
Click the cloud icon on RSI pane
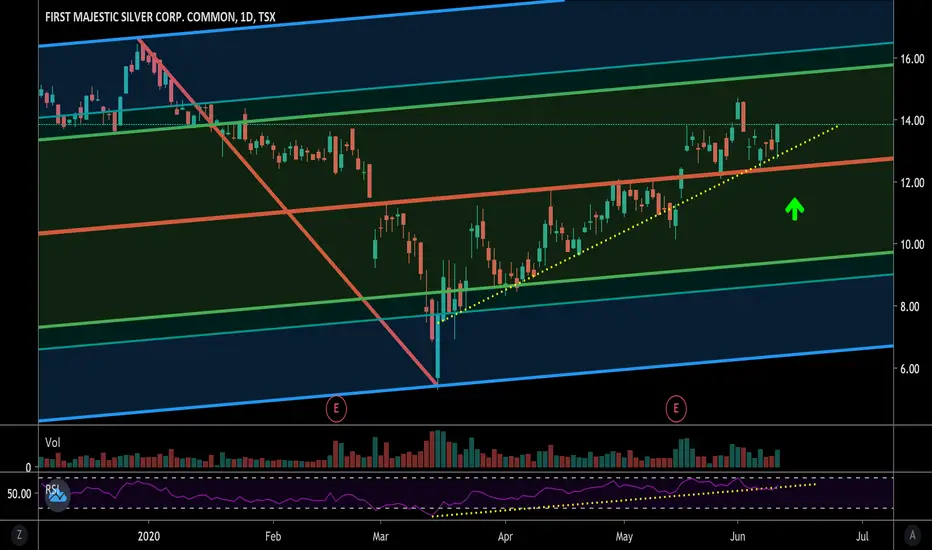[58, 494]
